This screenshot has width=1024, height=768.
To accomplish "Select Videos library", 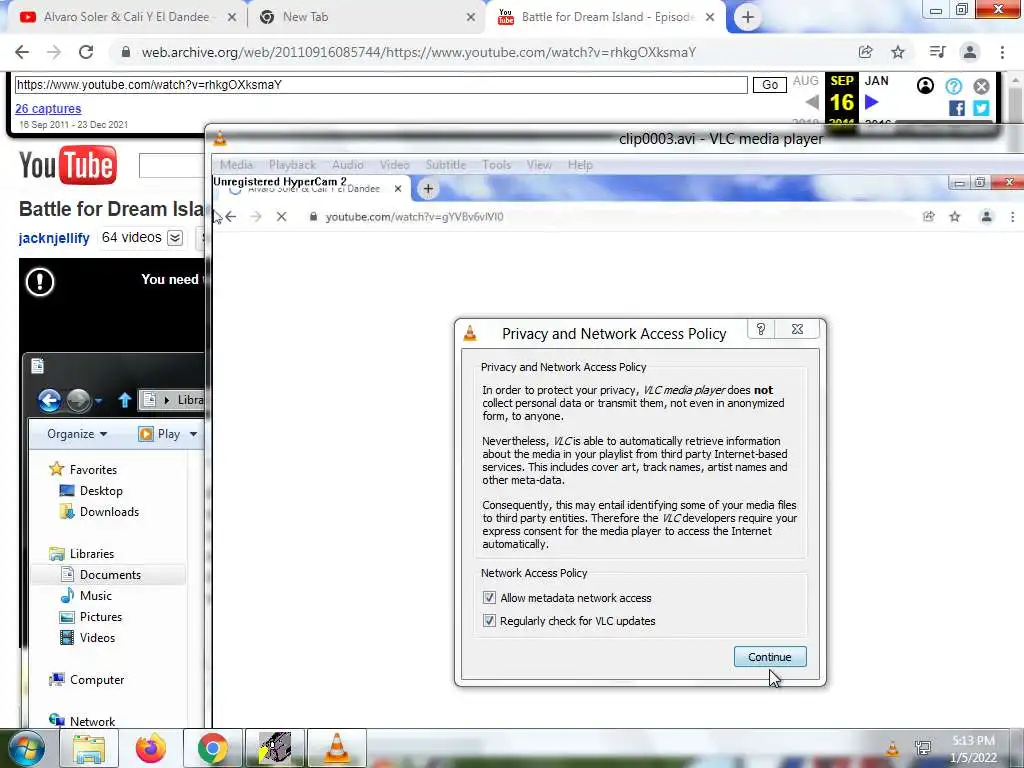I will tap(97, 637).
